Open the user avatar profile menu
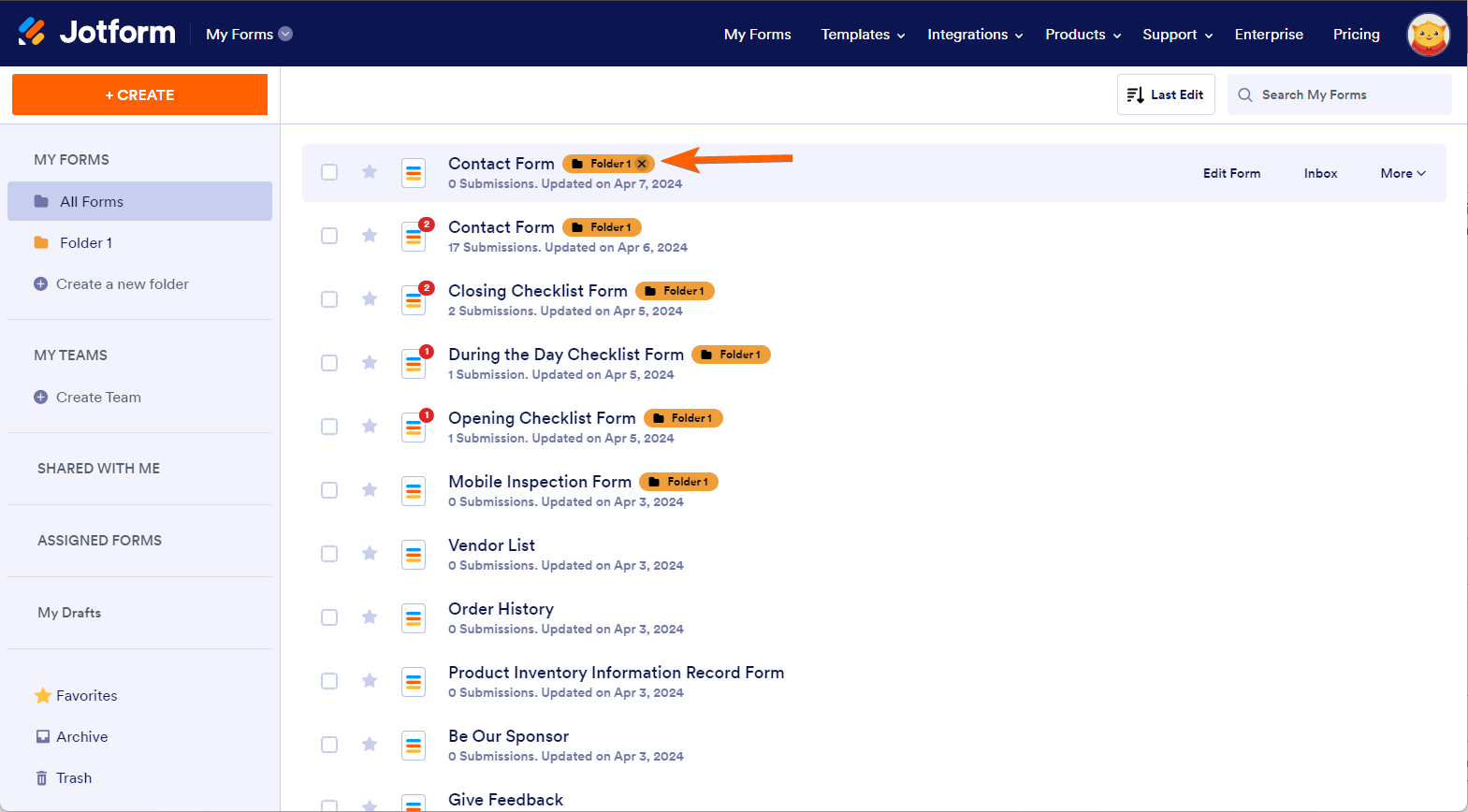1468x812 pixels. tap(1428, 35)
